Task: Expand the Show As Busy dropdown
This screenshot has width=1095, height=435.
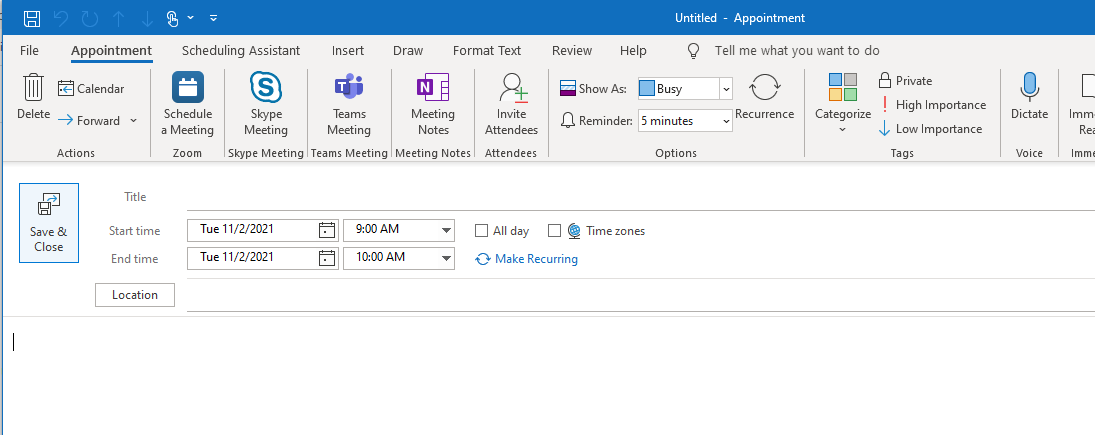Action: (x=726, y=89)
